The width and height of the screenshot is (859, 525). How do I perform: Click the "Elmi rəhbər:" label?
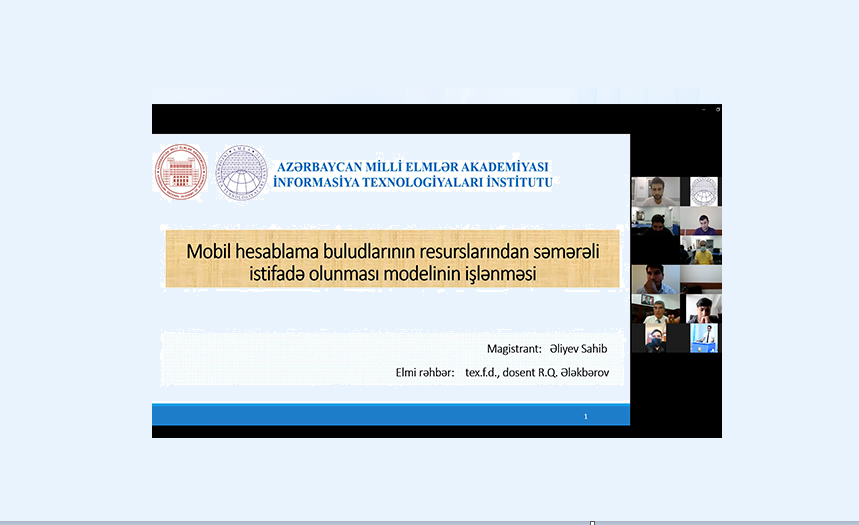pyautogui.click(x=425, y=372)
